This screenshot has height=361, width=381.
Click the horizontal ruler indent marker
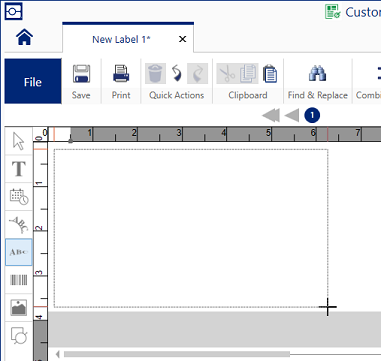70,141
